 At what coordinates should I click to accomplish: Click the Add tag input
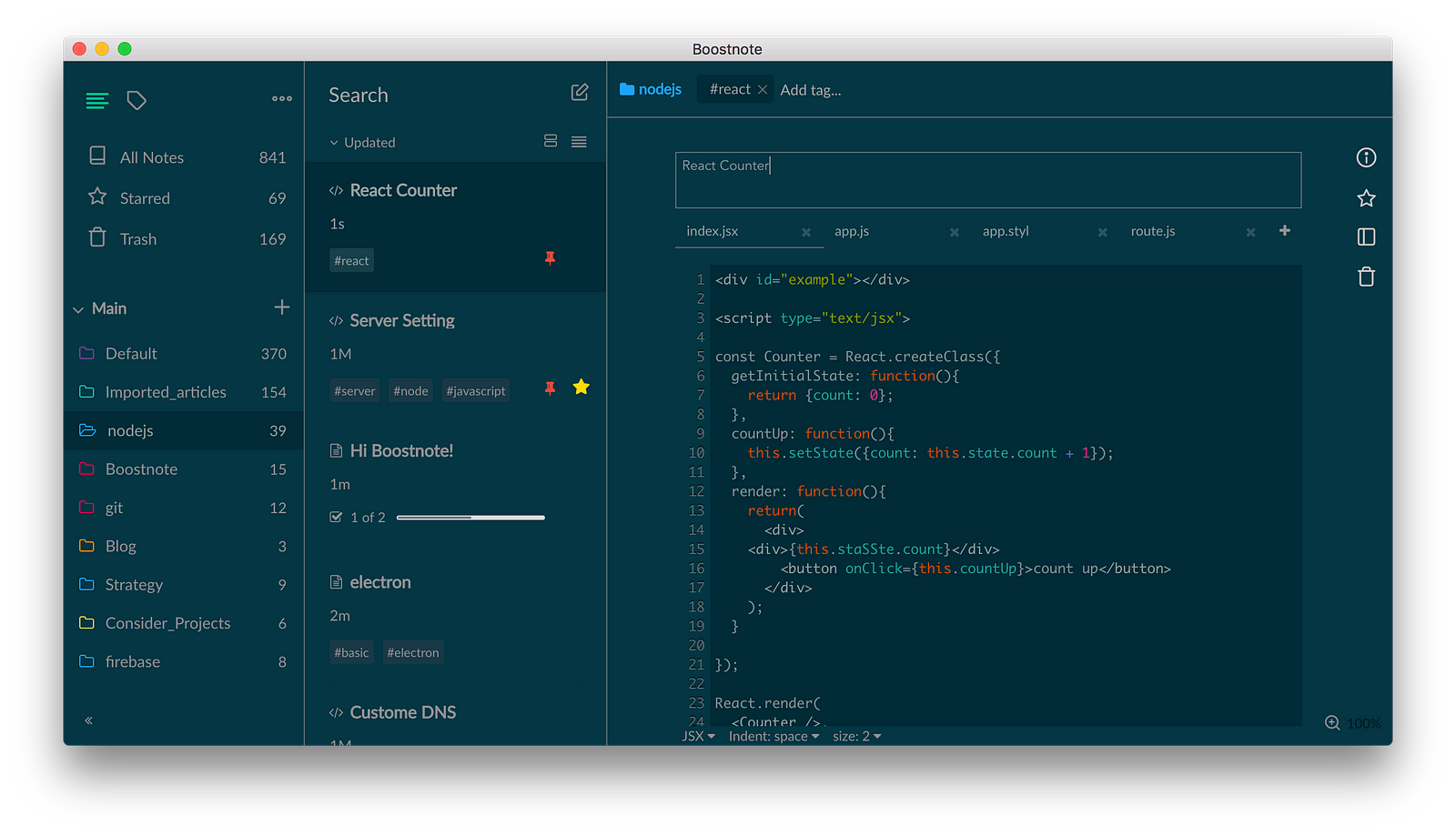pyautogui.click(x=811, y=90)
